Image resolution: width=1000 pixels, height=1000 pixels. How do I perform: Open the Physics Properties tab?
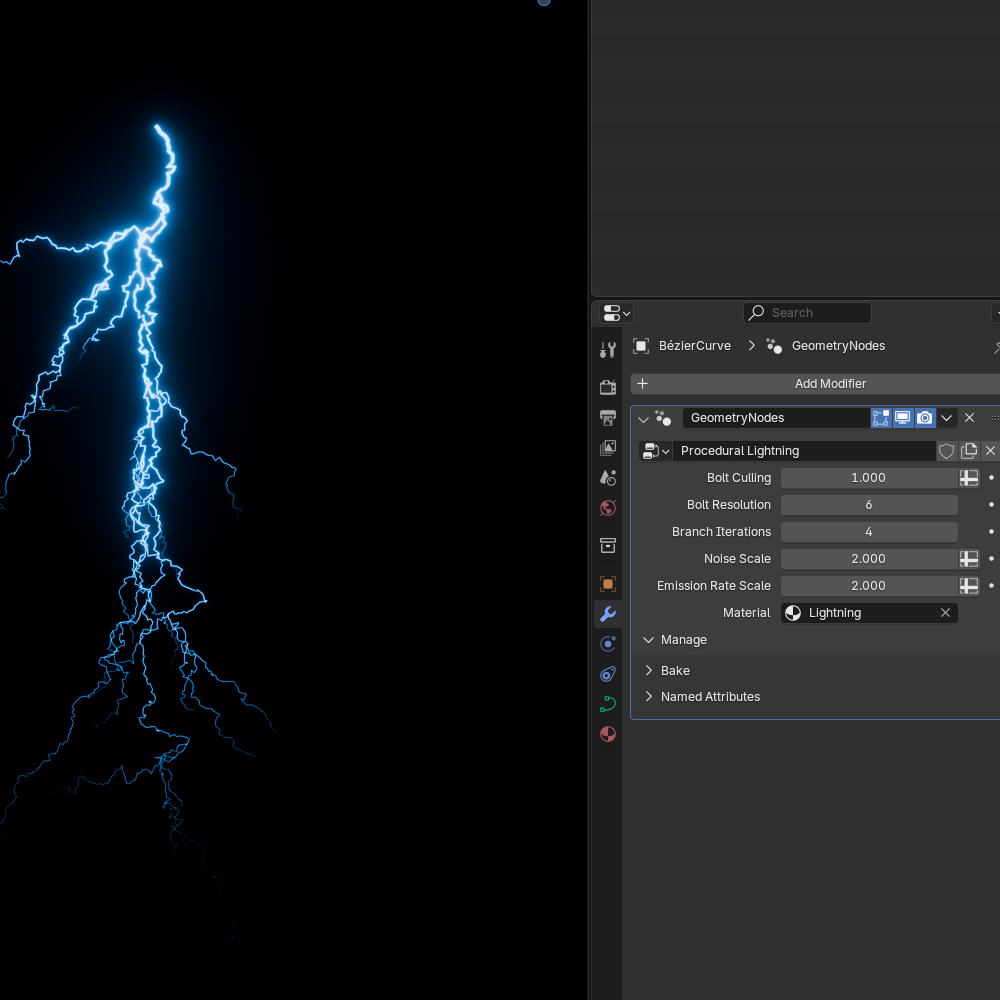pos(607,673)
